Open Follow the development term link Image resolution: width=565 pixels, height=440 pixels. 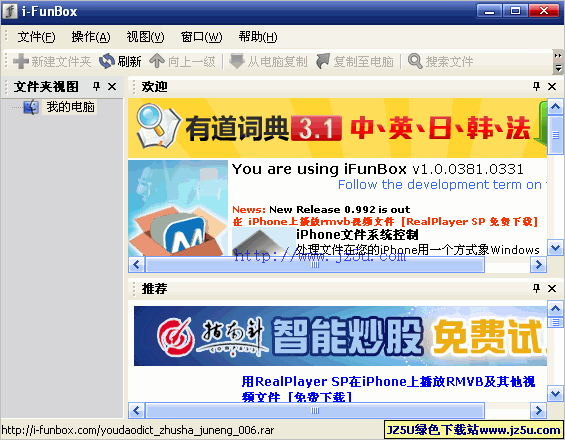[x=442, y=185]
